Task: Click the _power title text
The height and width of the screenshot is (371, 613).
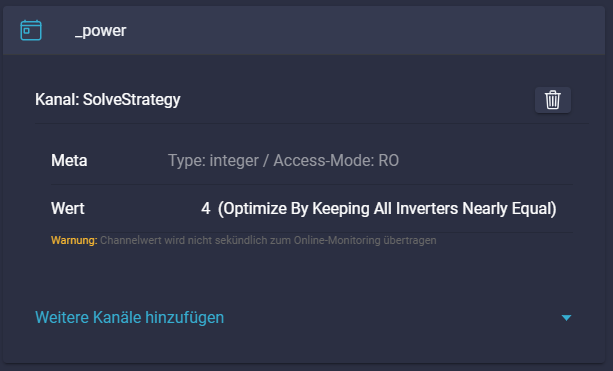Action: coord(100,31)
